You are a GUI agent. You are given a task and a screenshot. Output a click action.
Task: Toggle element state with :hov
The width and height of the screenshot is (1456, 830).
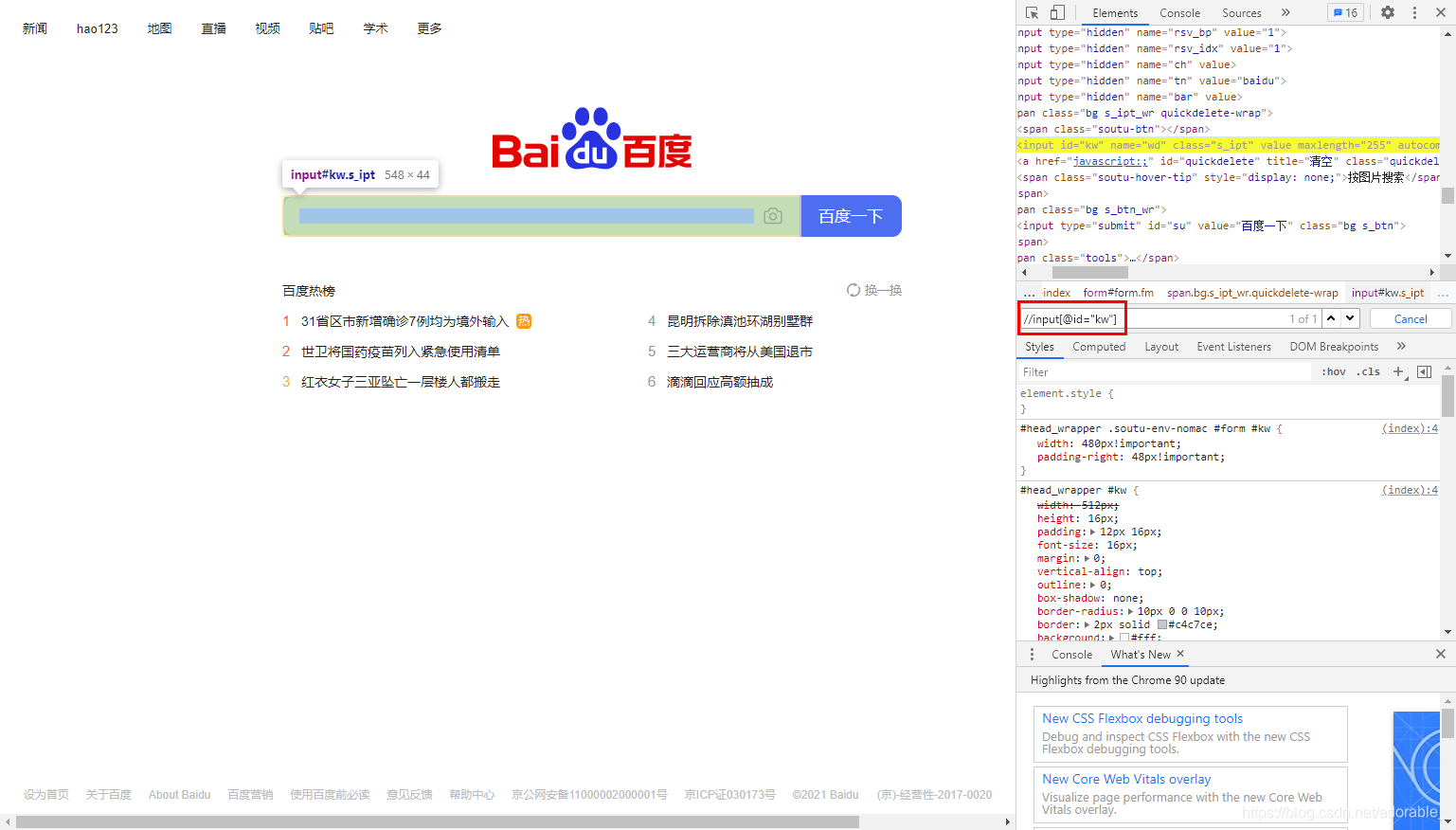1333,370
